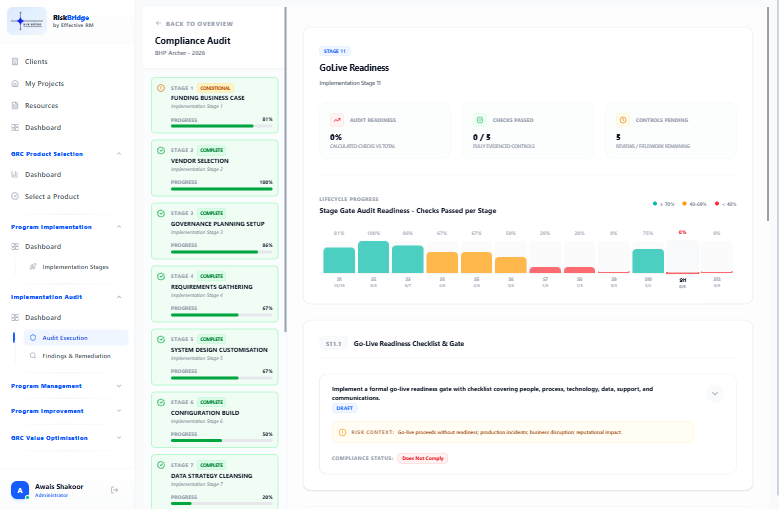
Task: Select the Stage 4 Requirements Gathering card
Action: tap(215, 294)
